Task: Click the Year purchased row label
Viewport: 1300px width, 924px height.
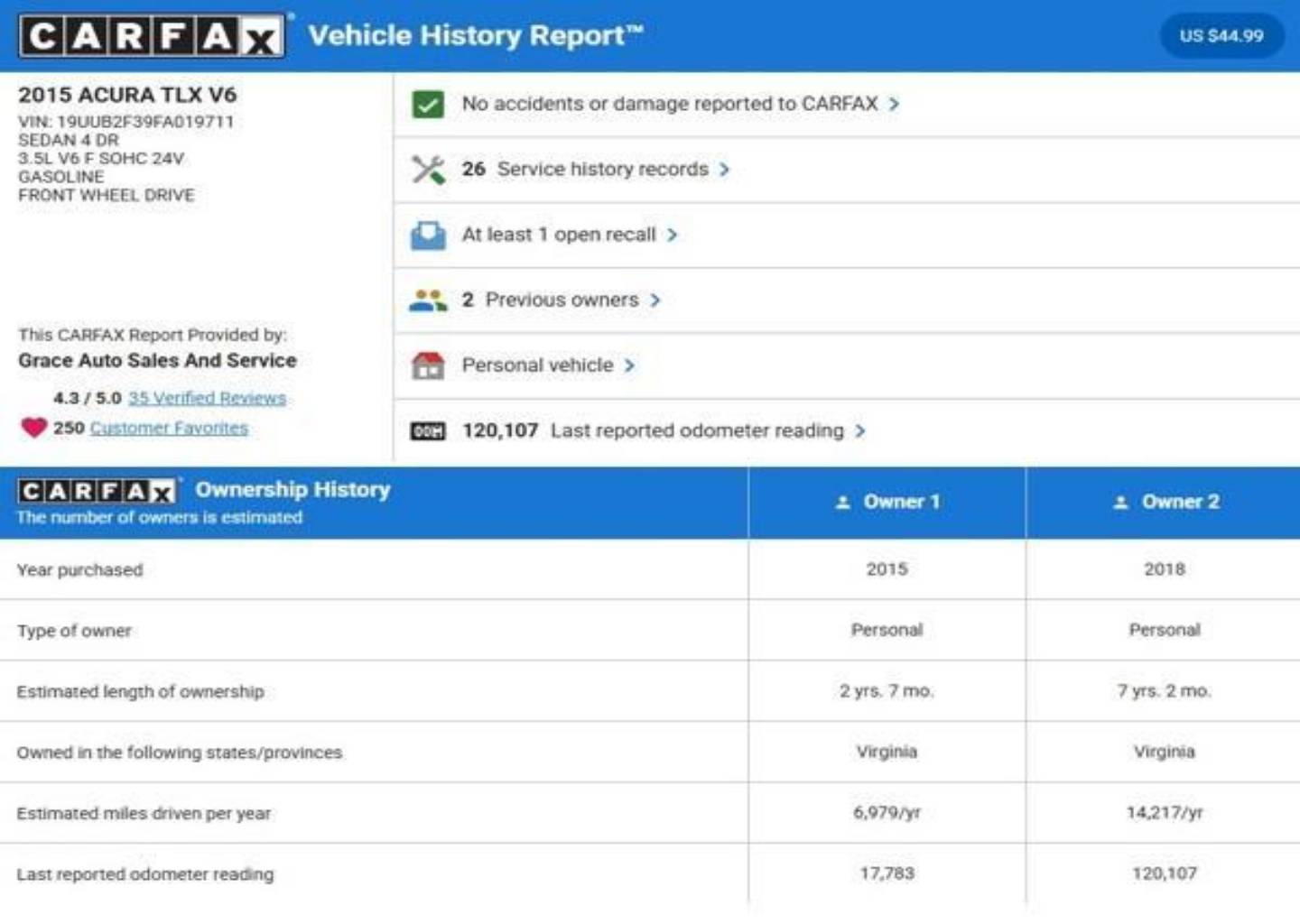Action: click(x=79, y=570)
